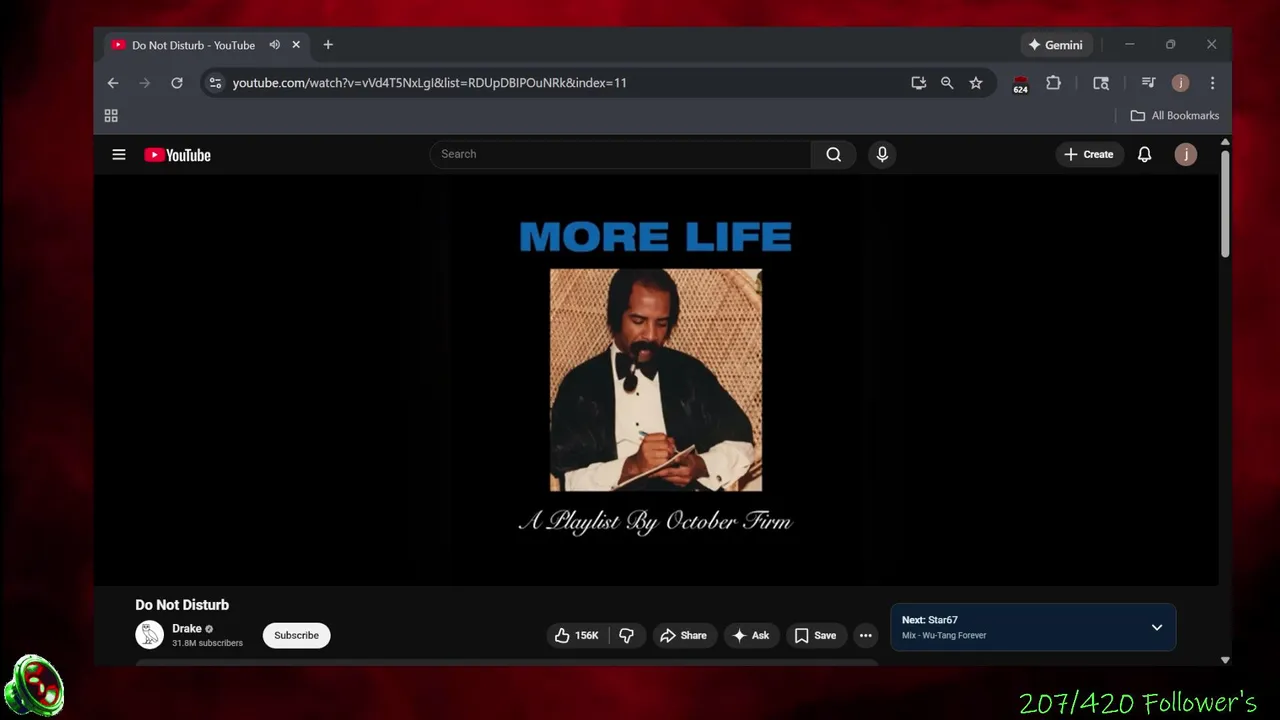Open the YouTube account avatar menu
Viewport: 1280px width, 720px height.
click(x=1185, y=154)
